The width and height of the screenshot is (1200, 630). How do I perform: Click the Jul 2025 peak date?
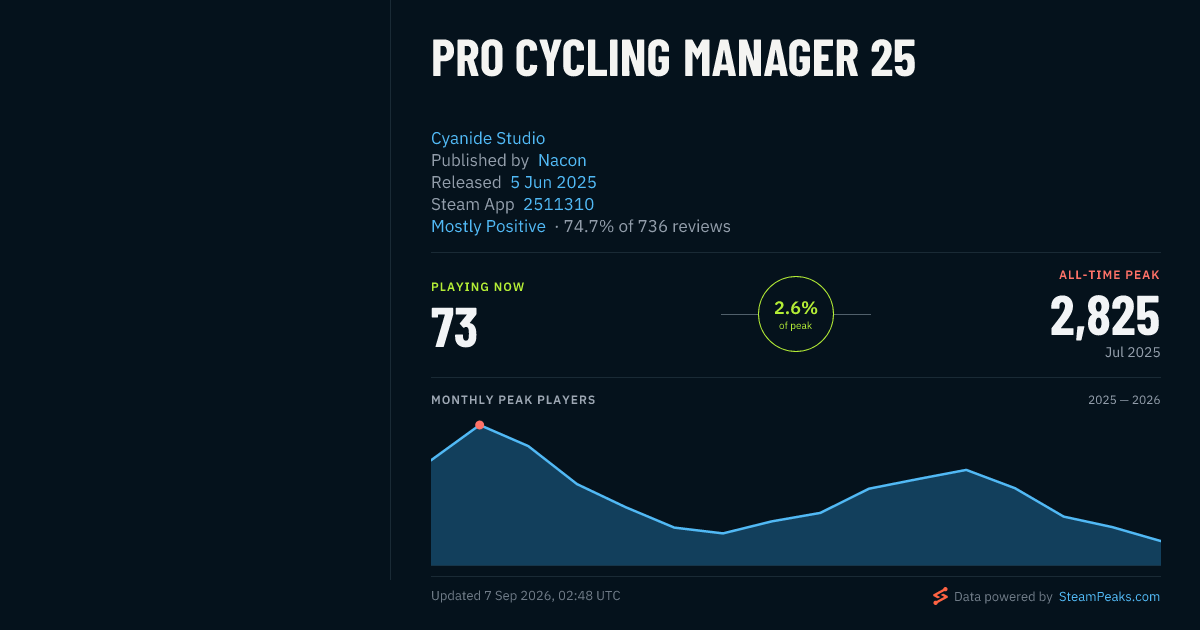[1133, 352]
